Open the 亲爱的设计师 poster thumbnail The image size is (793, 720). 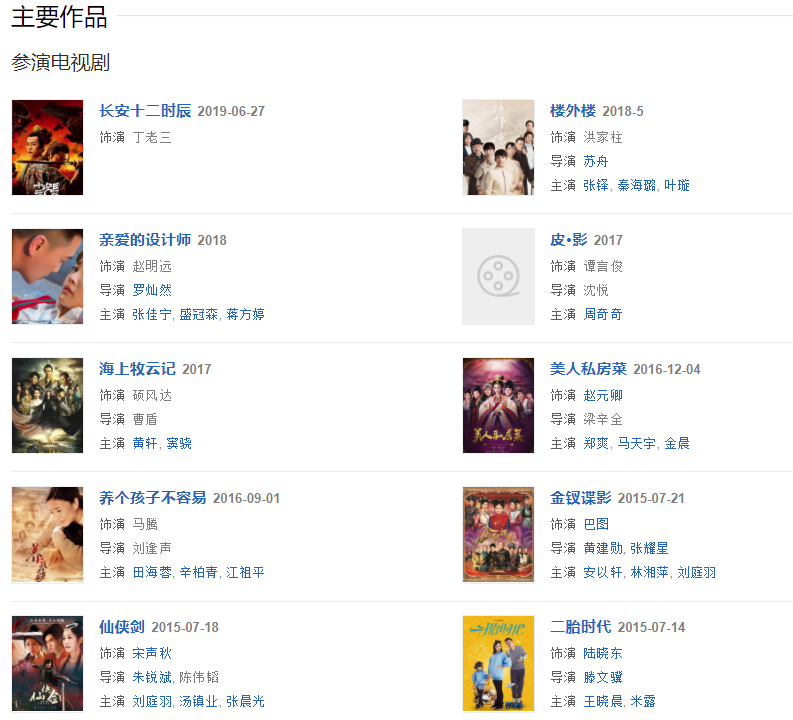[48, 276]
